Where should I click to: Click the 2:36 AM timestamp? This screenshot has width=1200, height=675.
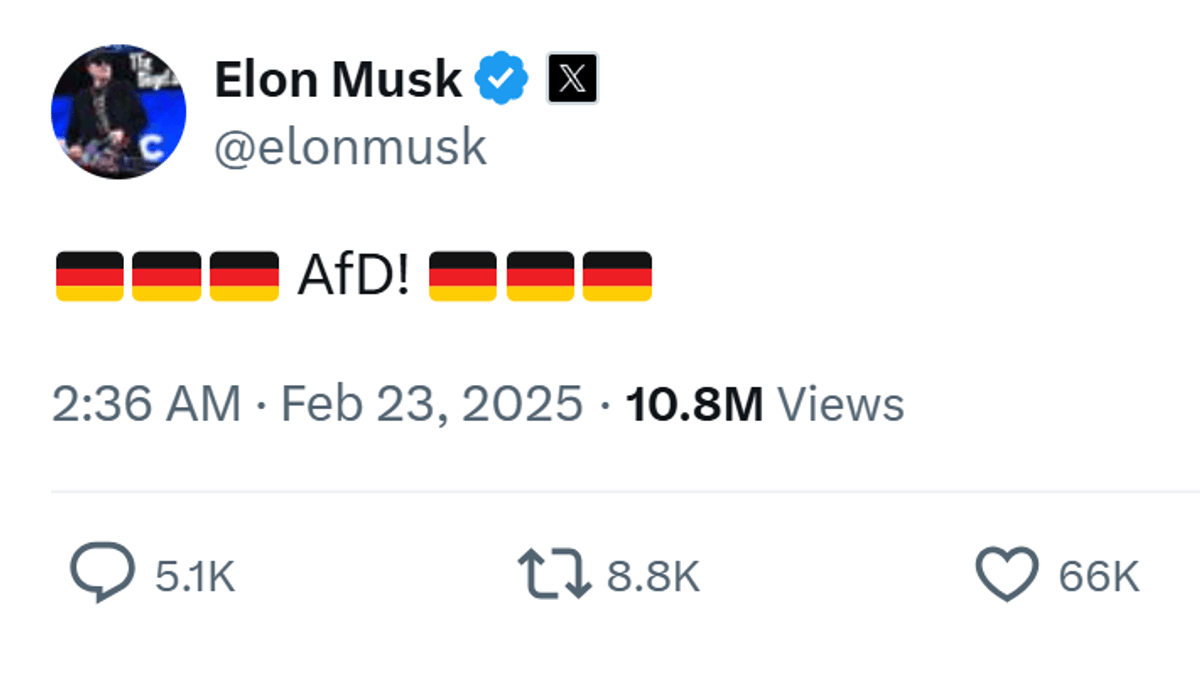147,405
